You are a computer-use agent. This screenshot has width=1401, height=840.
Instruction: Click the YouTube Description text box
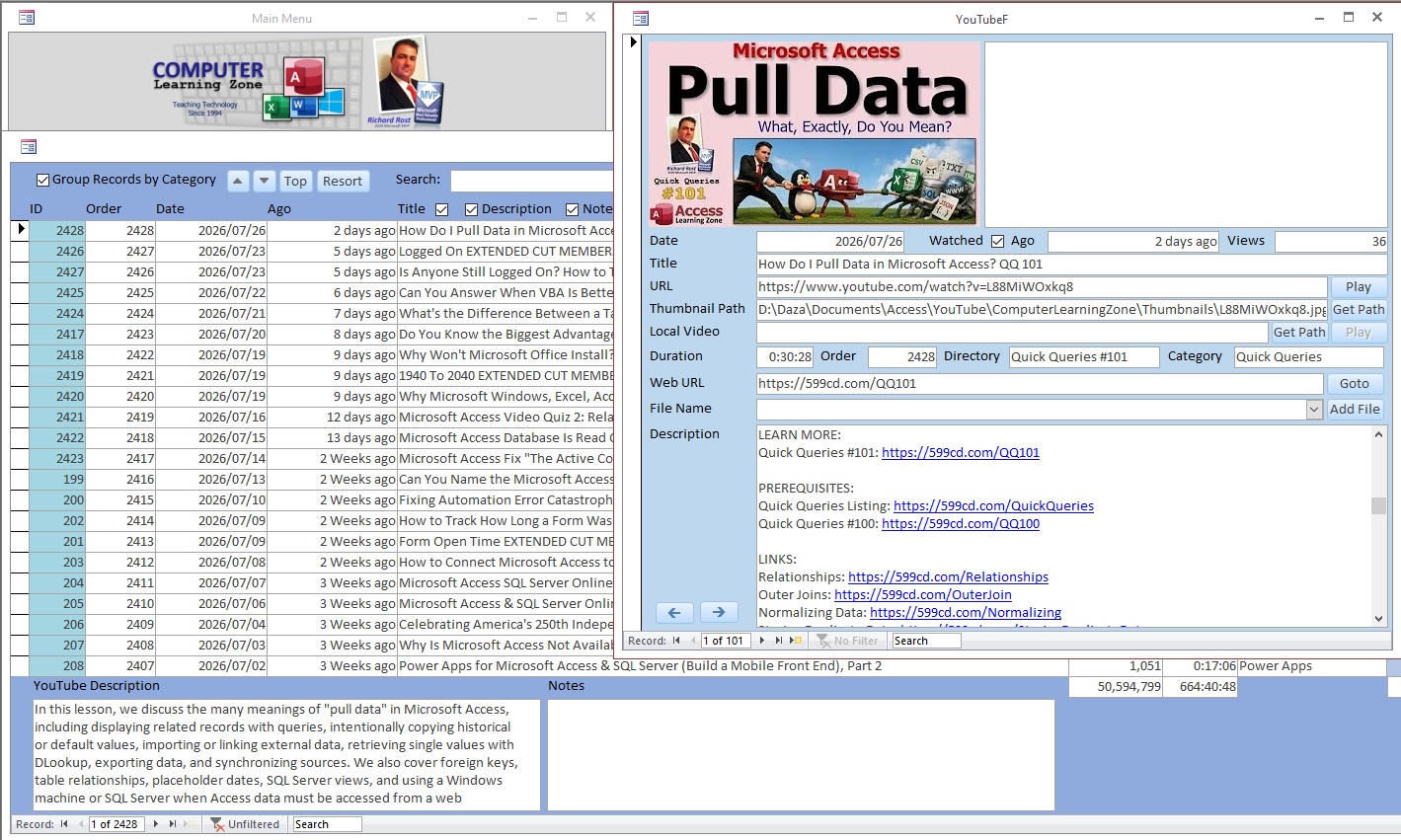287,755
